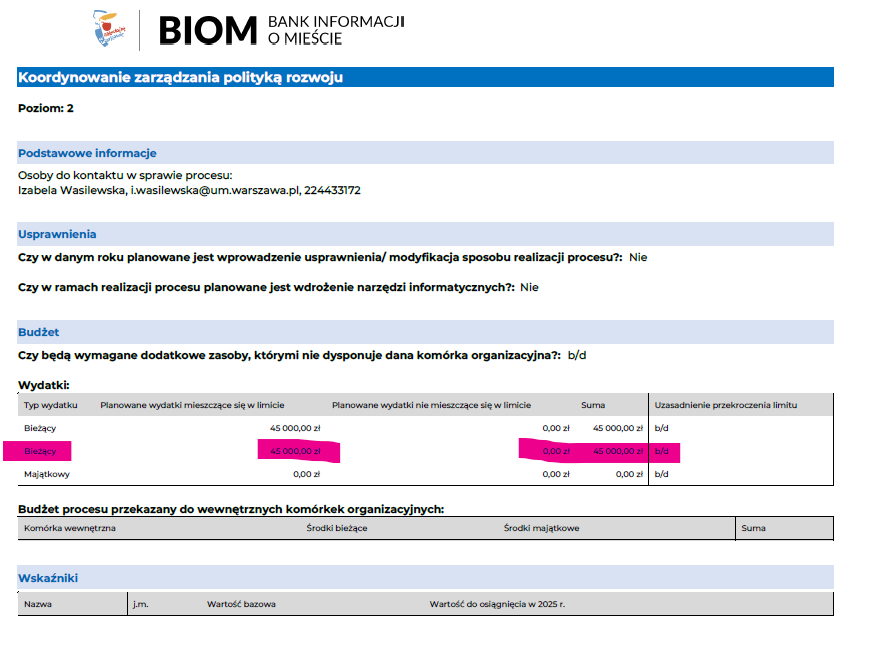Viewport: 876px width, 656px height.
Task: Click the Wskaźniki section header
Action: [48, 578]
